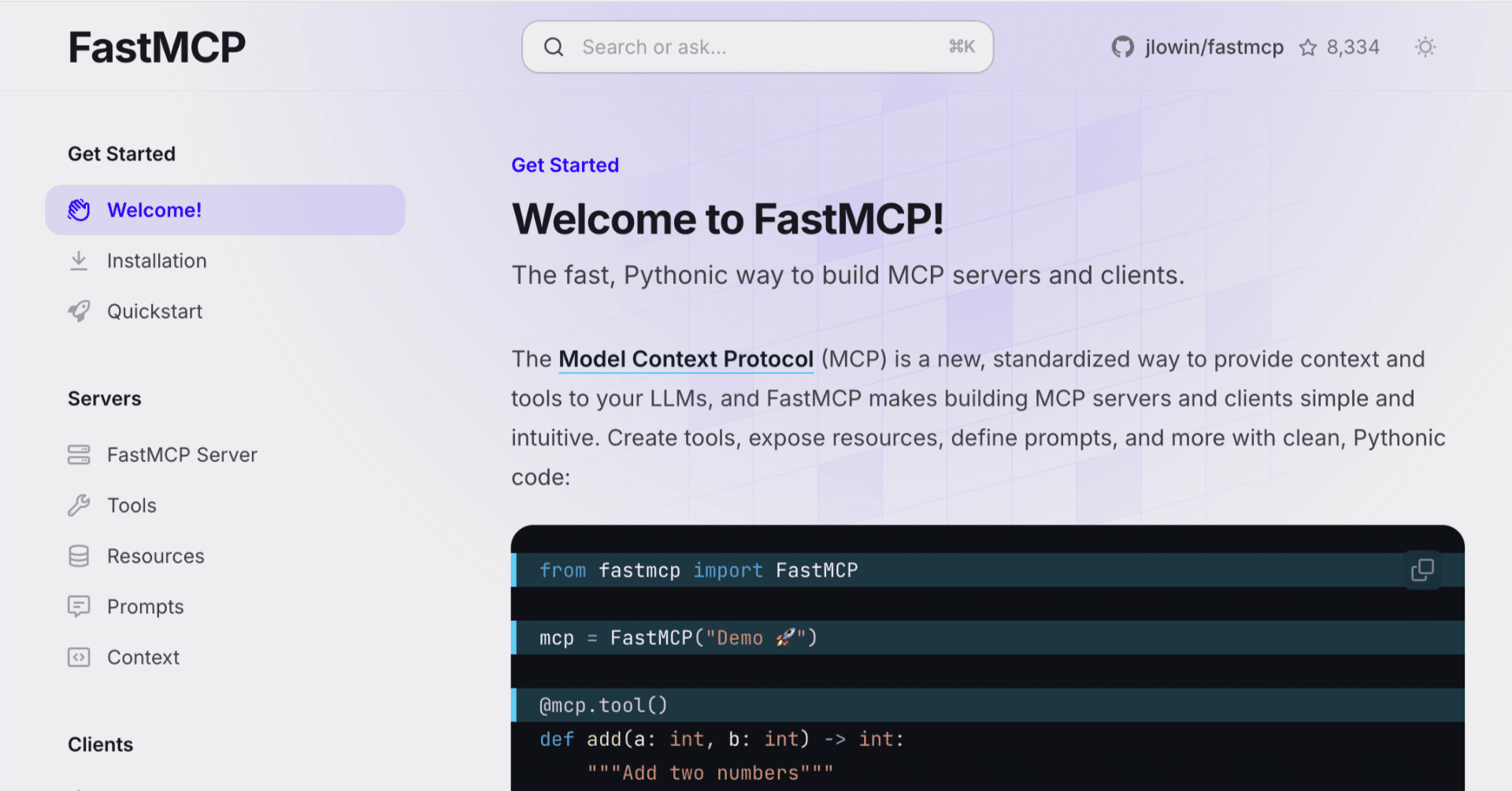Select the code brackets icon beside Context

79,656
